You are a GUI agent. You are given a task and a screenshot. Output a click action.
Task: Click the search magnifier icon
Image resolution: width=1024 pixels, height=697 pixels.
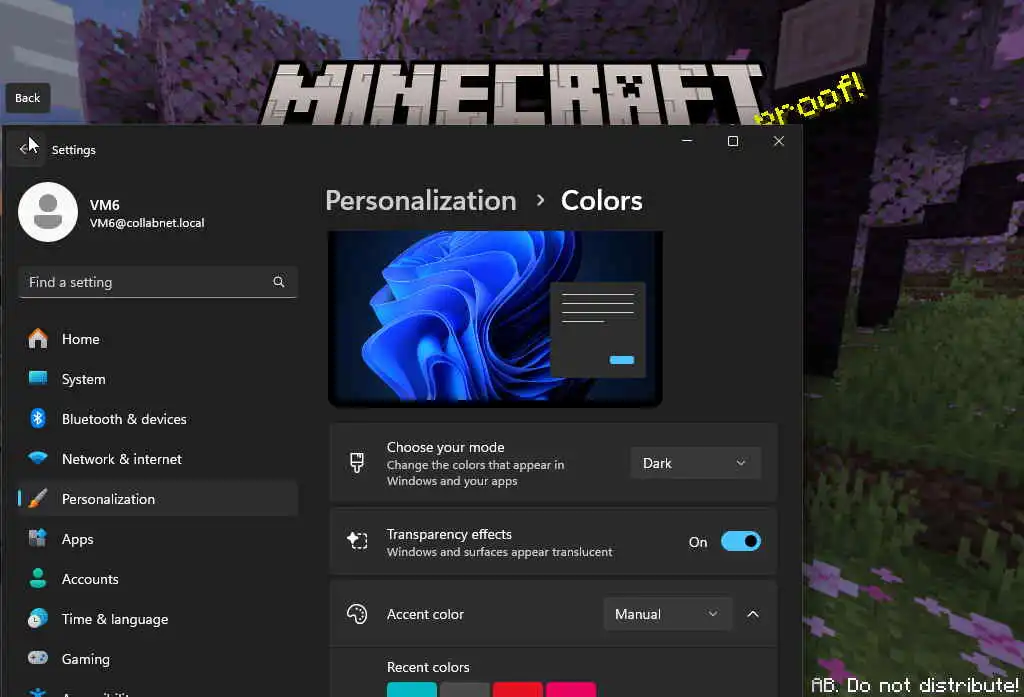click(279, 282)
